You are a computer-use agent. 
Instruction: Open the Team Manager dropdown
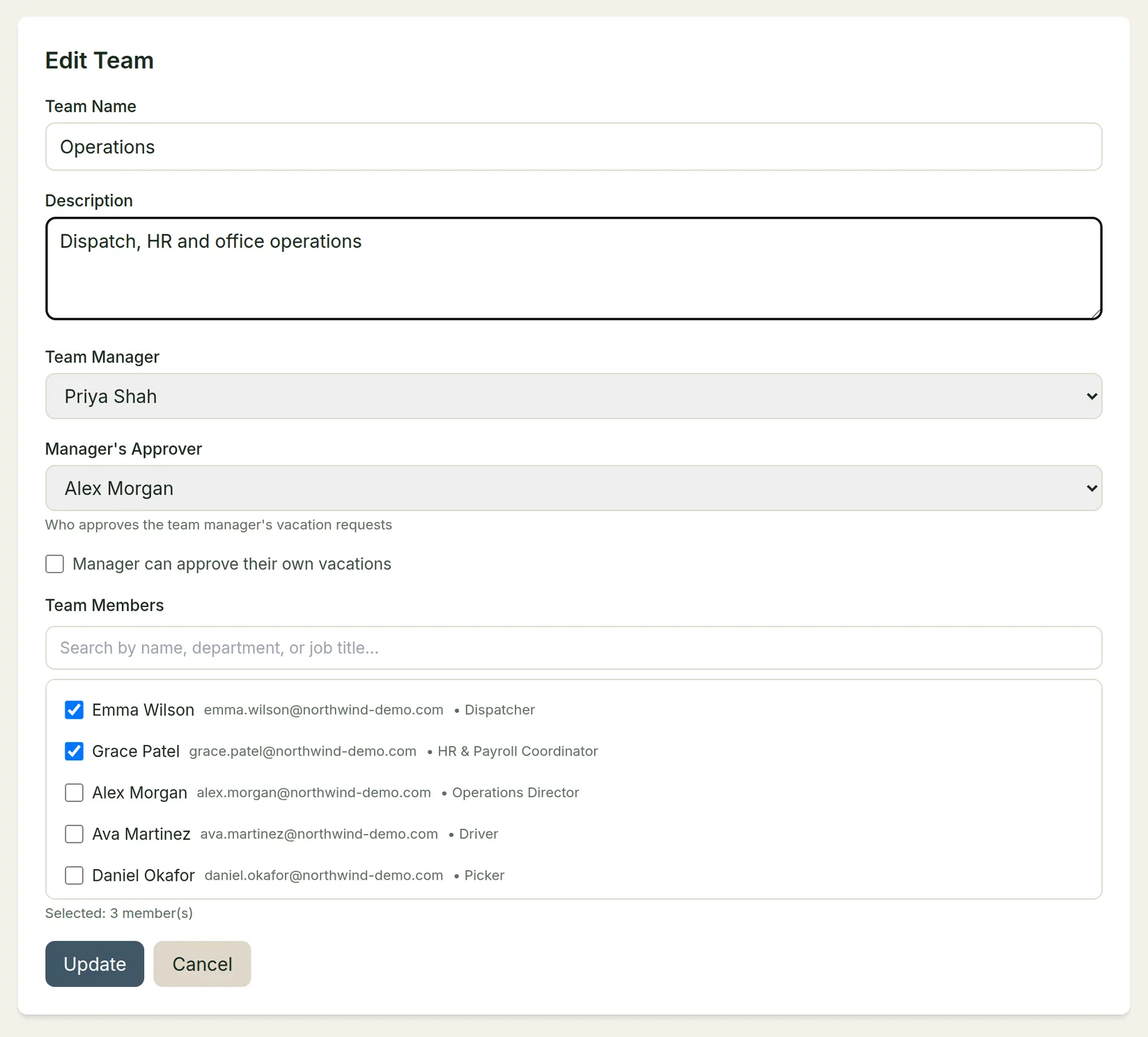click(573, 396)
